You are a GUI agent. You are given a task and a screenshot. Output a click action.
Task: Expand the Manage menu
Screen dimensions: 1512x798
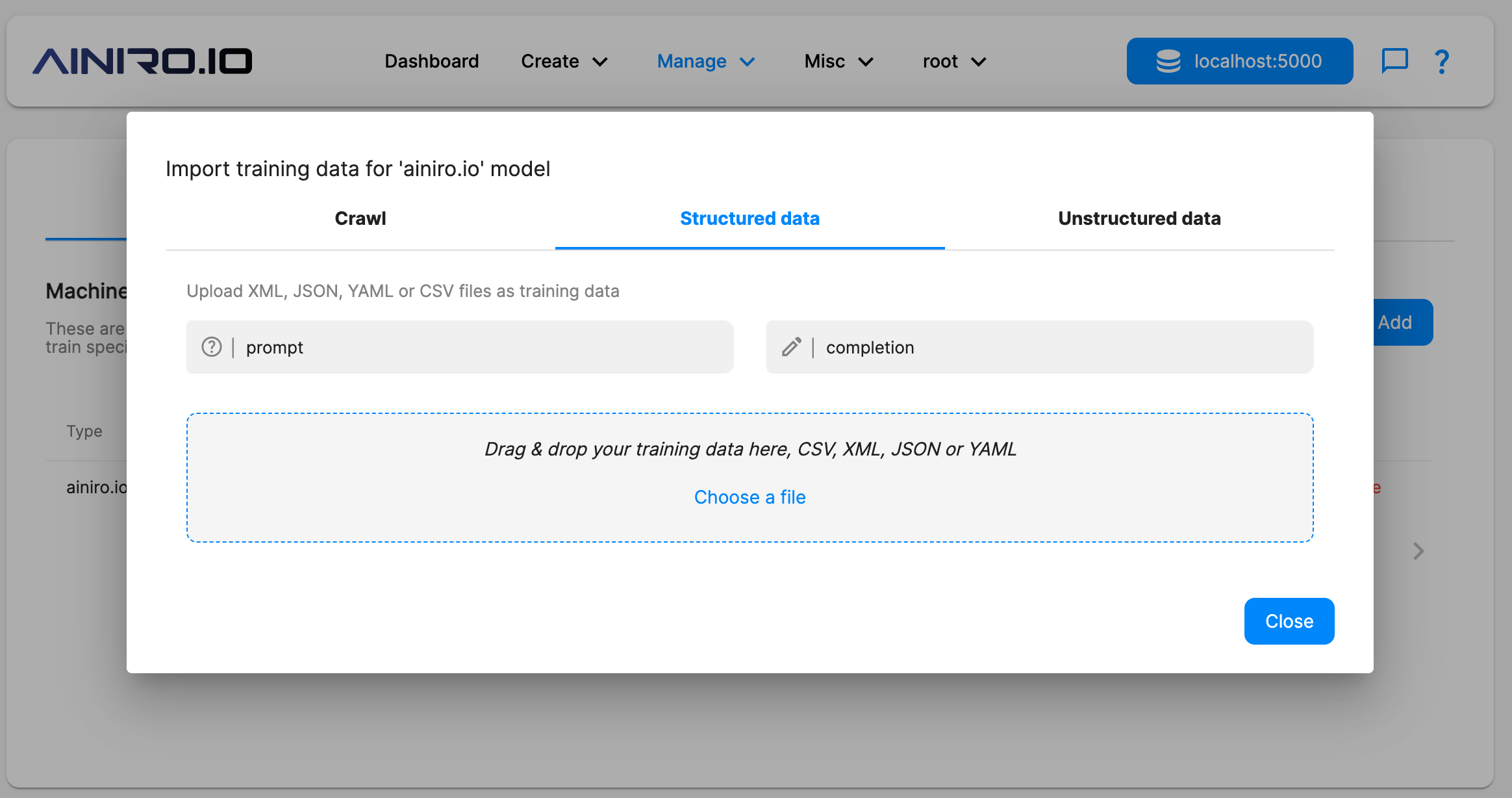[705, 61]
